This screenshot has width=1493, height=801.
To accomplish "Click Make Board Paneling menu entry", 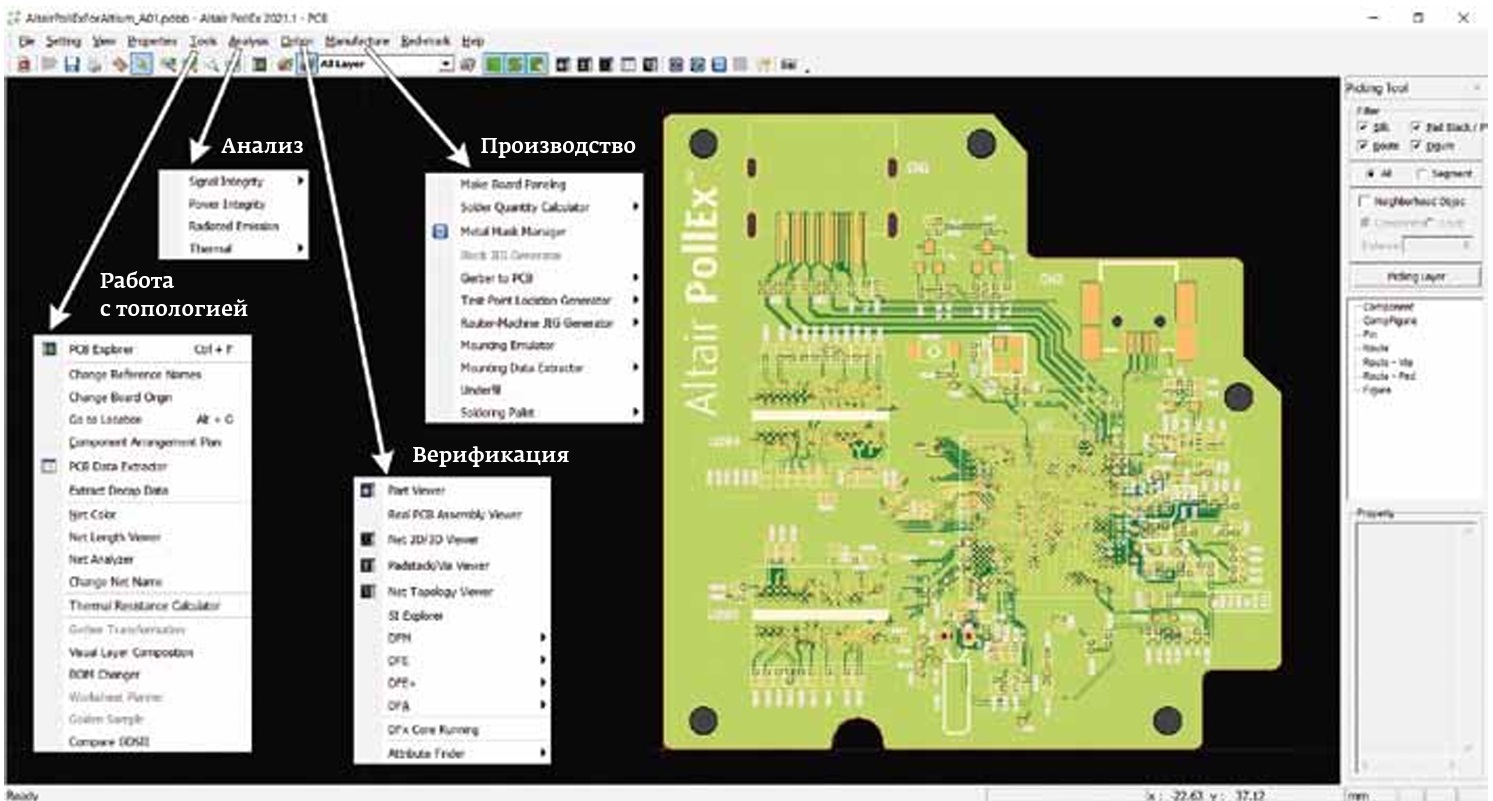I will [x=512, y=185].
